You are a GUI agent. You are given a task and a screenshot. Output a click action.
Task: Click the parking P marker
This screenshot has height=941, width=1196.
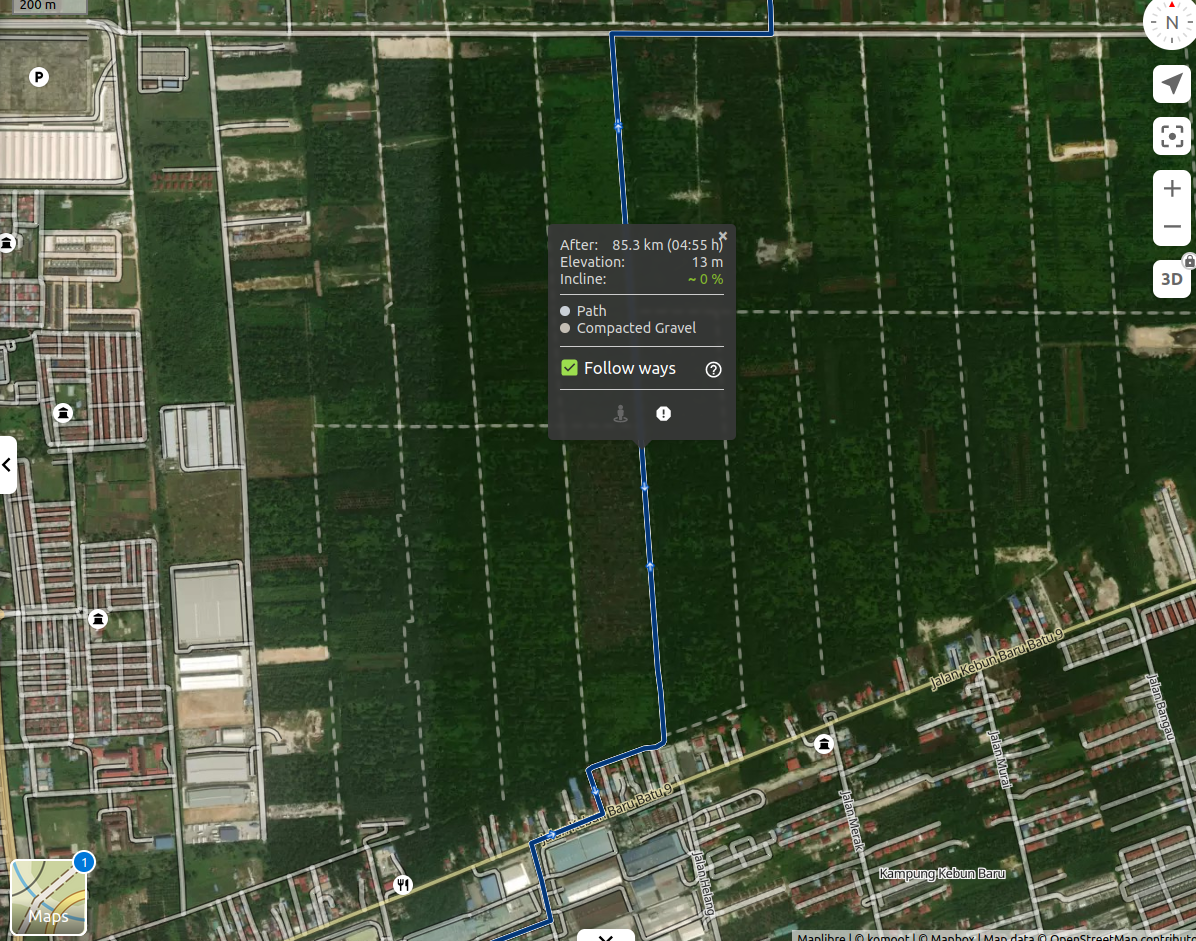[x=39, y=77]
